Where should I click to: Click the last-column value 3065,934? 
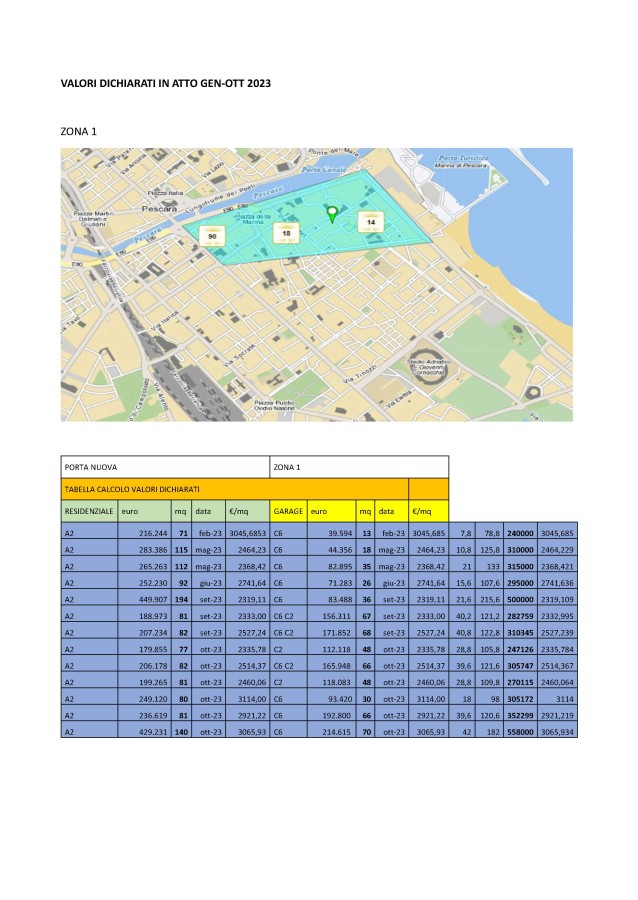[x=557, y=732]
